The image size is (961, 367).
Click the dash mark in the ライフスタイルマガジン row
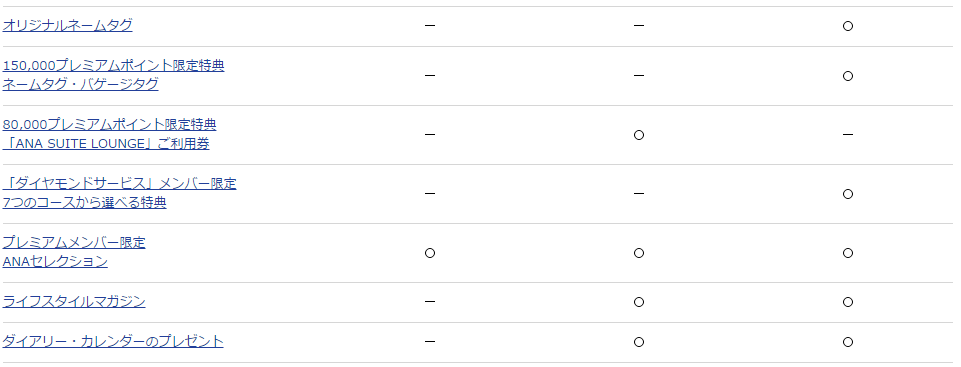pyautogui.click(x=430, y=301)
